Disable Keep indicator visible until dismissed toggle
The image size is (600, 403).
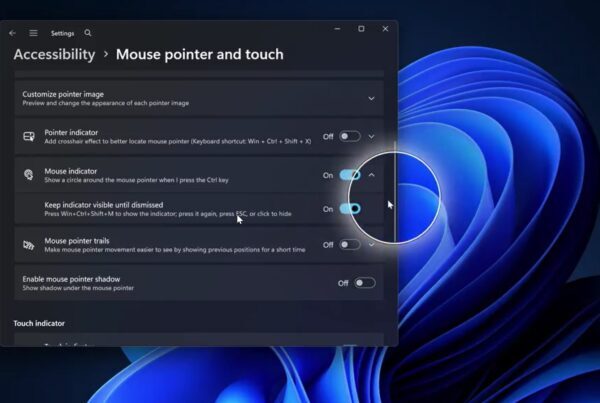(x=350, y=209)
